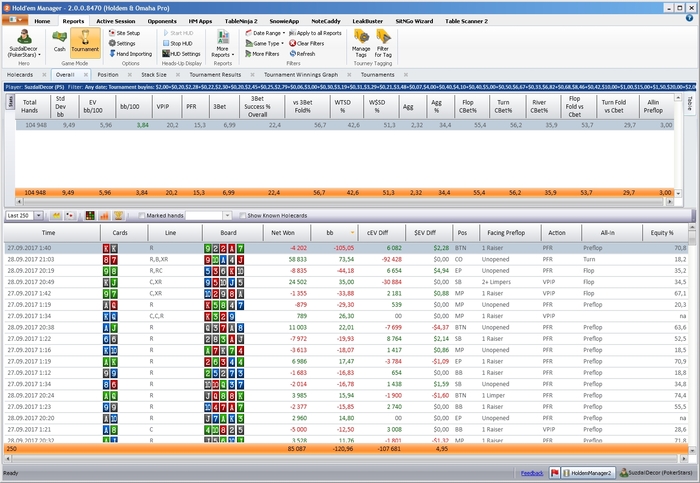Open the Home ribbon tab

tap(42, 21)
